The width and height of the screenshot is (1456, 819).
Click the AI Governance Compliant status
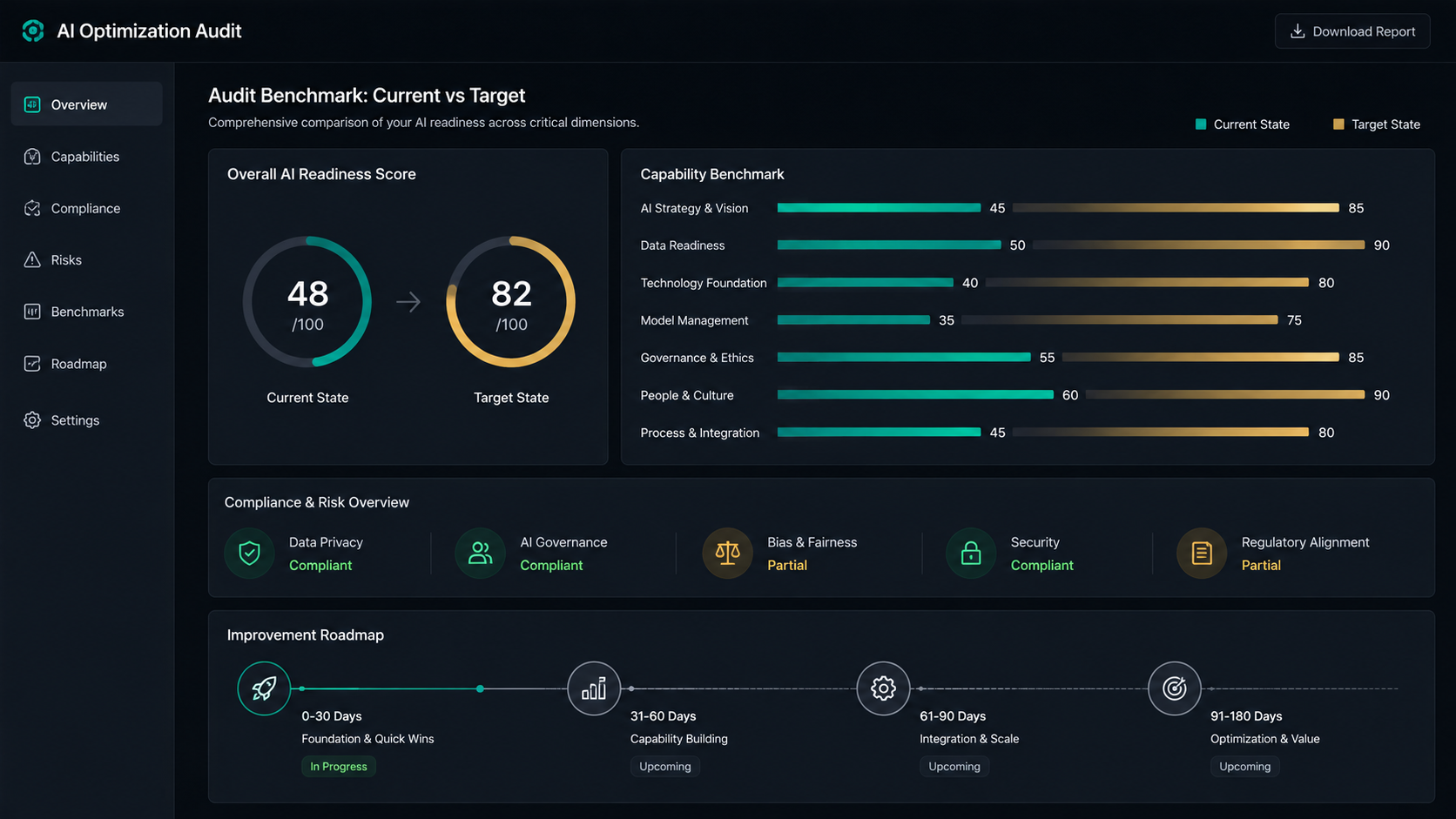click(551, 566)
